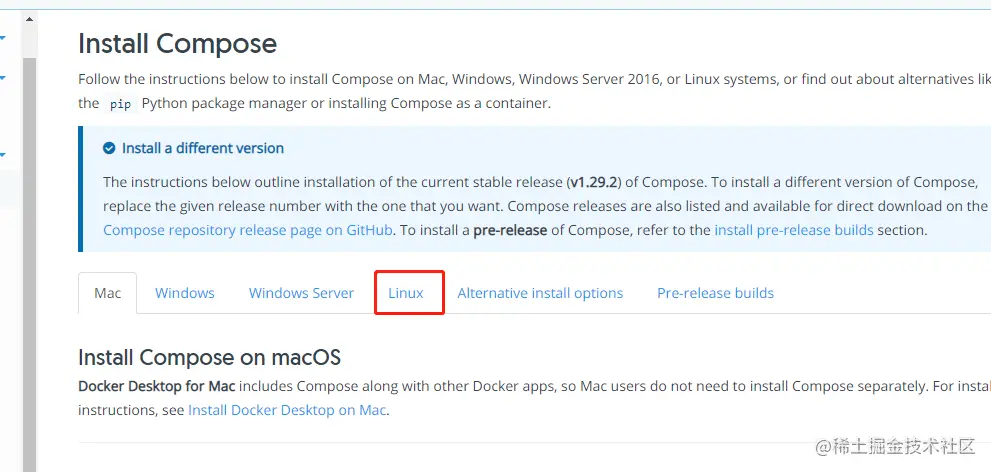Follow the "install pre-release builds" link

coord(794,230)
